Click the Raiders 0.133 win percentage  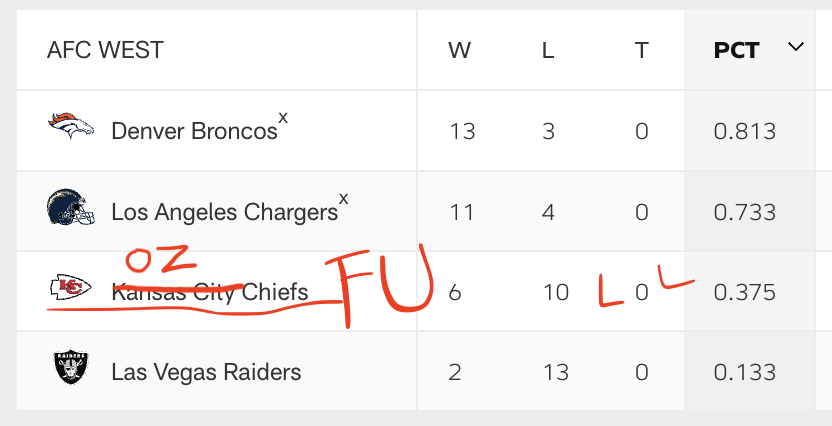click(745, 372)
